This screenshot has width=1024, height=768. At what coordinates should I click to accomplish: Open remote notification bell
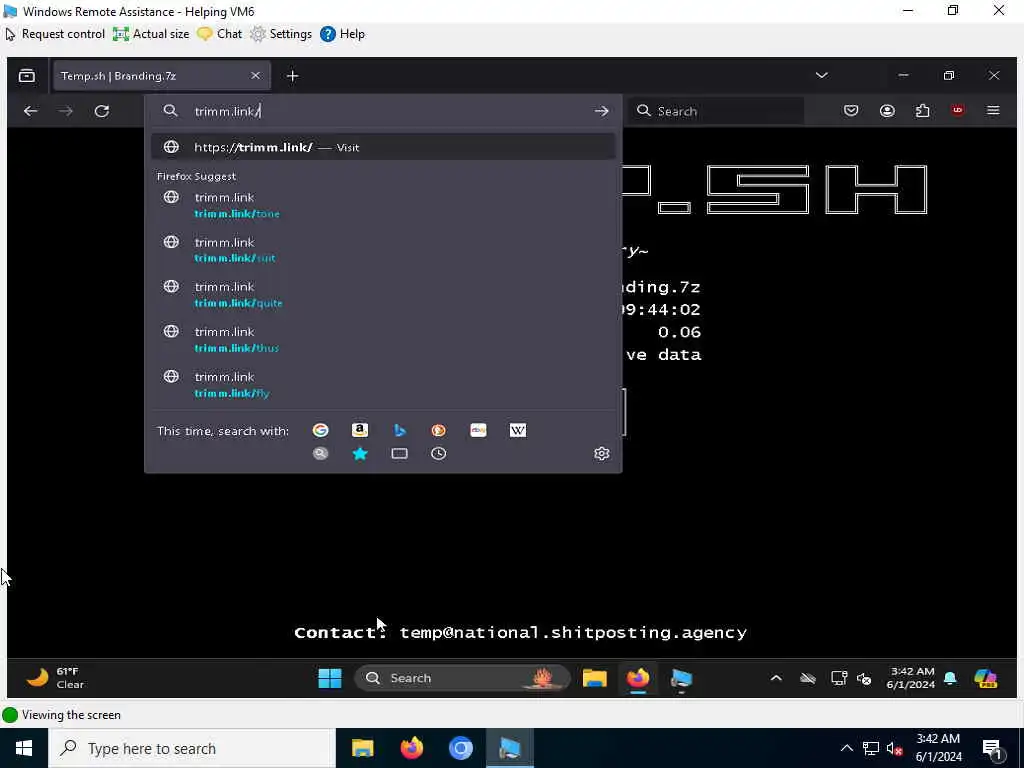click(950, 679)
